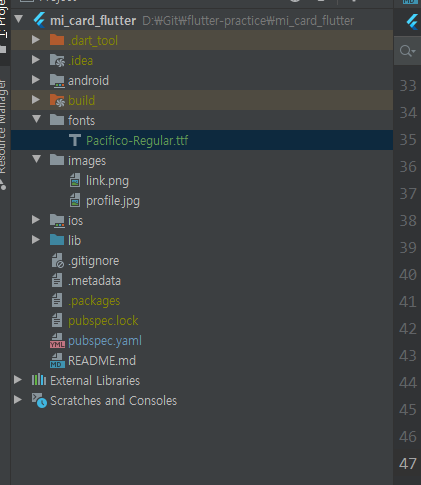This screenshot has width=421, height=485.
Task: Click the editor search magnifier icon
Action: [x=407, y=51]
